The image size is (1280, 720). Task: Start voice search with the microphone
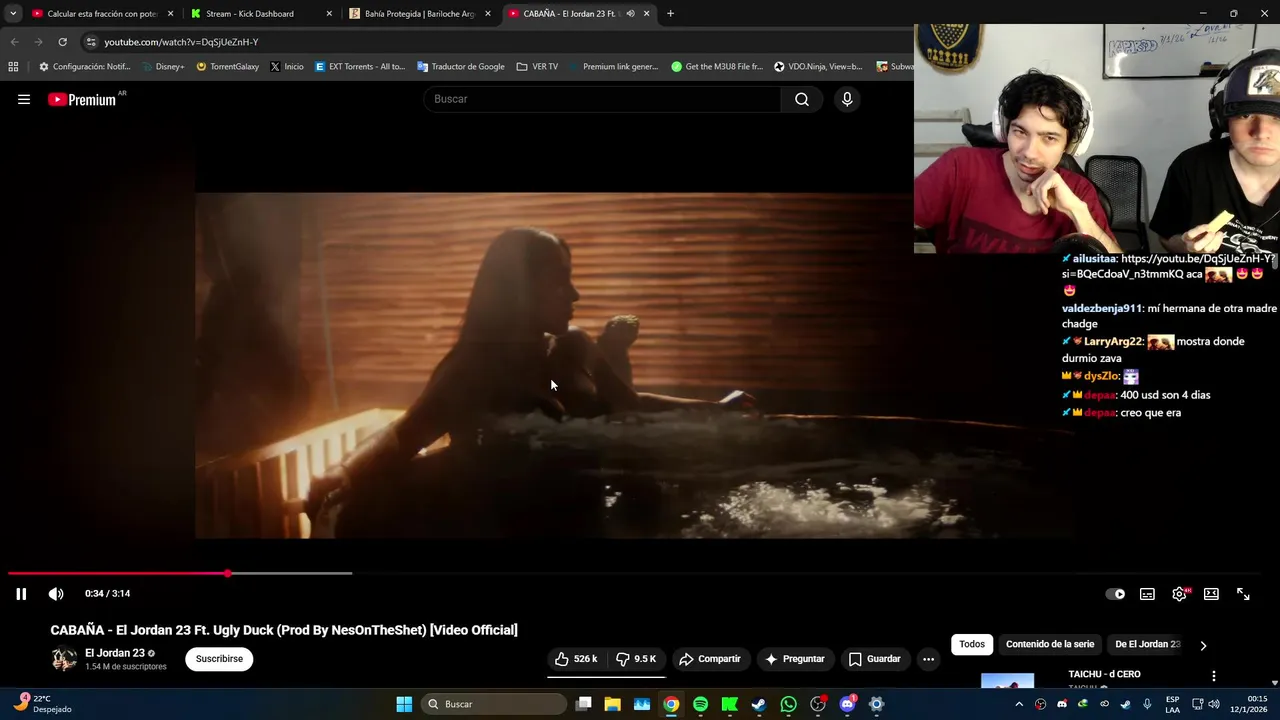click(847, 99)
